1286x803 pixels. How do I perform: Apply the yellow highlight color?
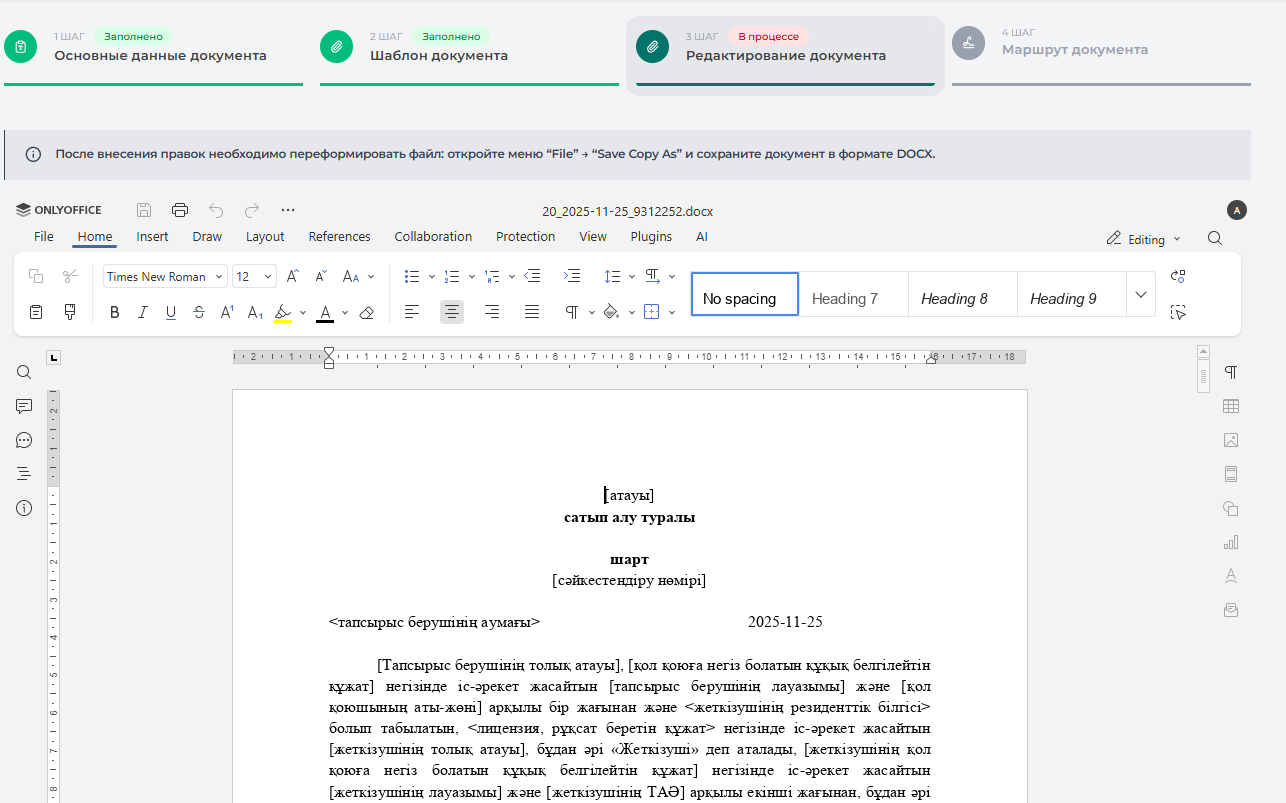click(283, 312)
